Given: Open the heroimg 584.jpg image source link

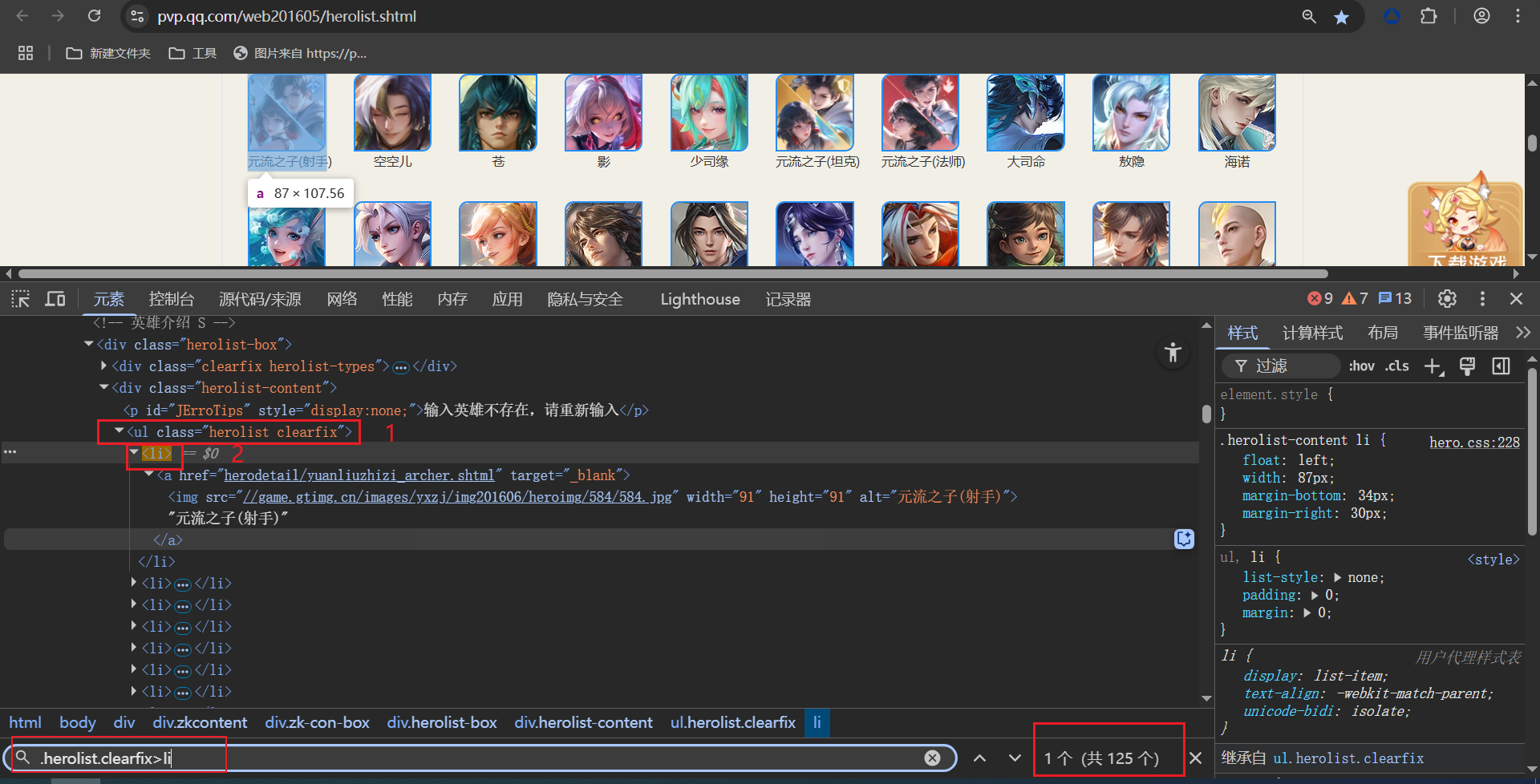Looking at the screenshot, I should point(457,497).
